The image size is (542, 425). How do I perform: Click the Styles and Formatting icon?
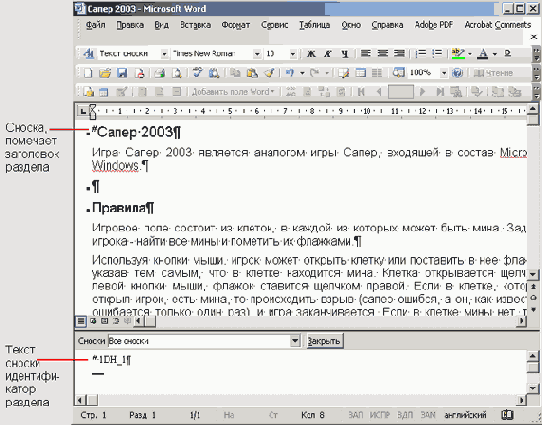tap(88, 54)
